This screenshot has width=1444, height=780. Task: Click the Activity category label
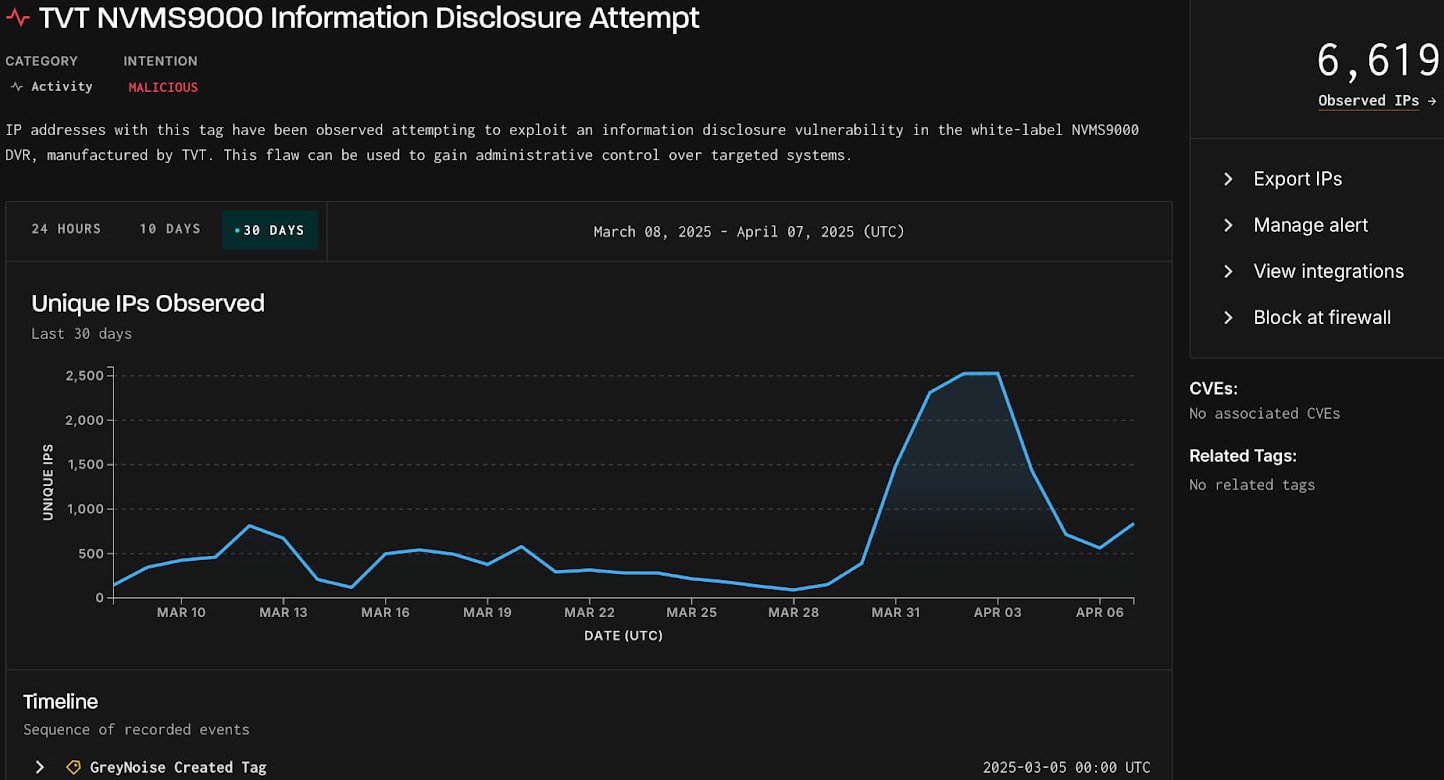coord(62,87)
